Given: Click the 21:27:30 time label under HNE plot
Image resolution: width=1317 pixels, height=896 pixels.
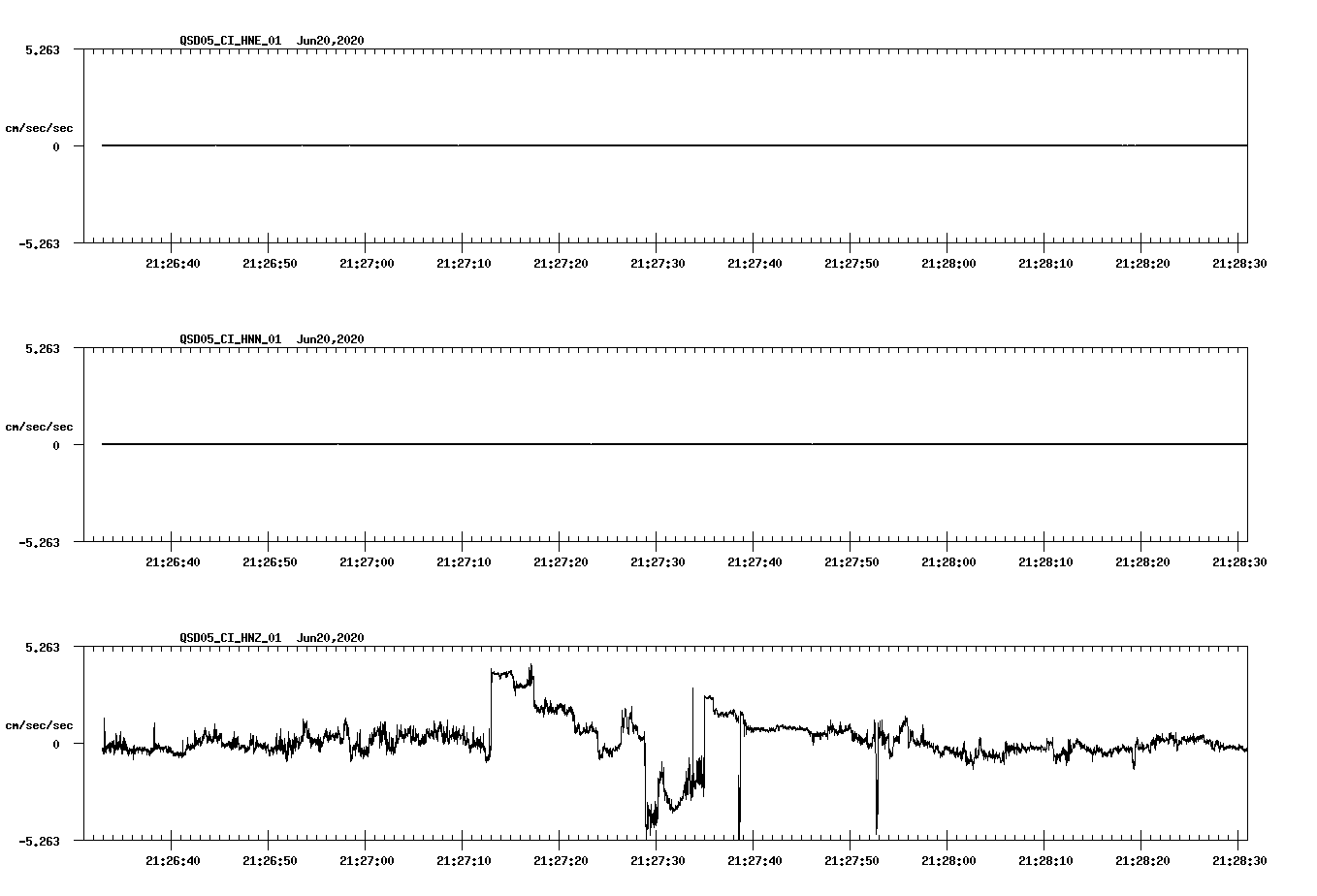Looking at the screenshot, I should click(x=658, y=263).
